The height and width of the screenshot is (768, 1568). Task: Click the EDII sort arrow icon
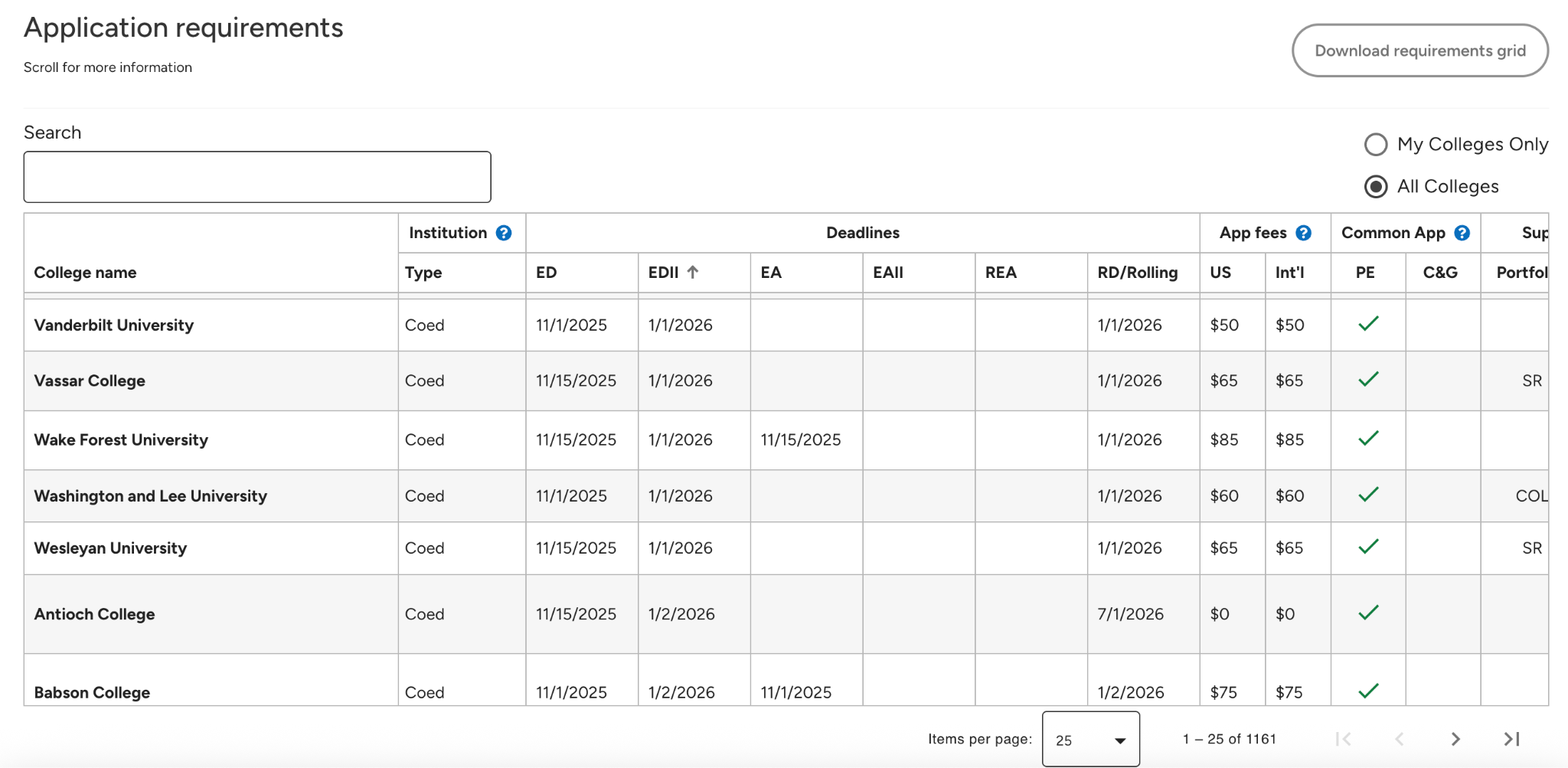(x=693, y=272)
